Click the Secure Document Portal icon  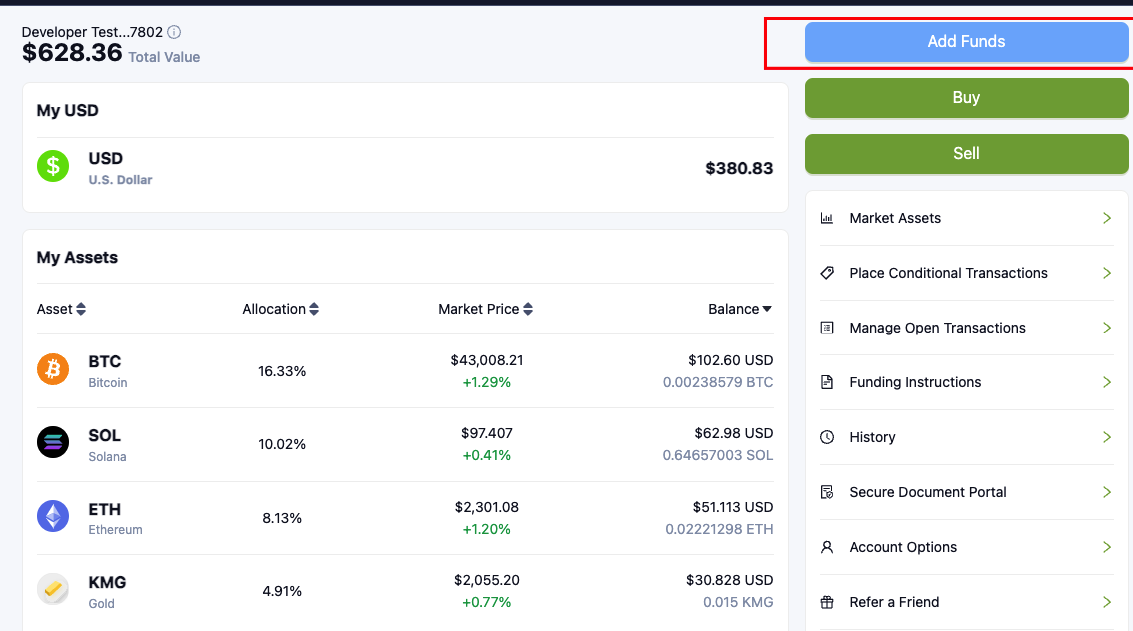[826, 492]
